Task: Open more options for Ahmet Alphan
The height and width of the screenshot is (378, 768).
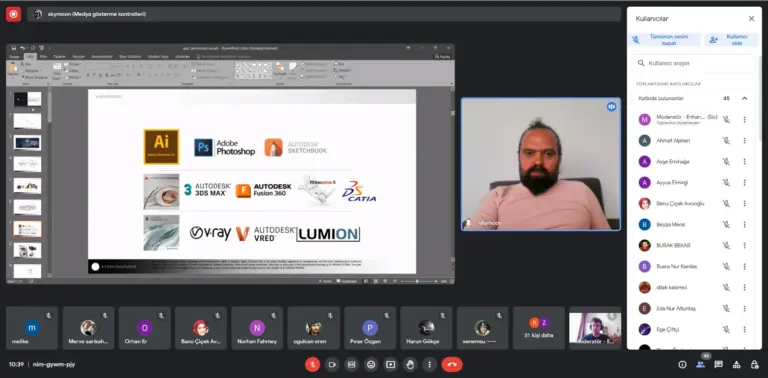Action: point(744,141)
